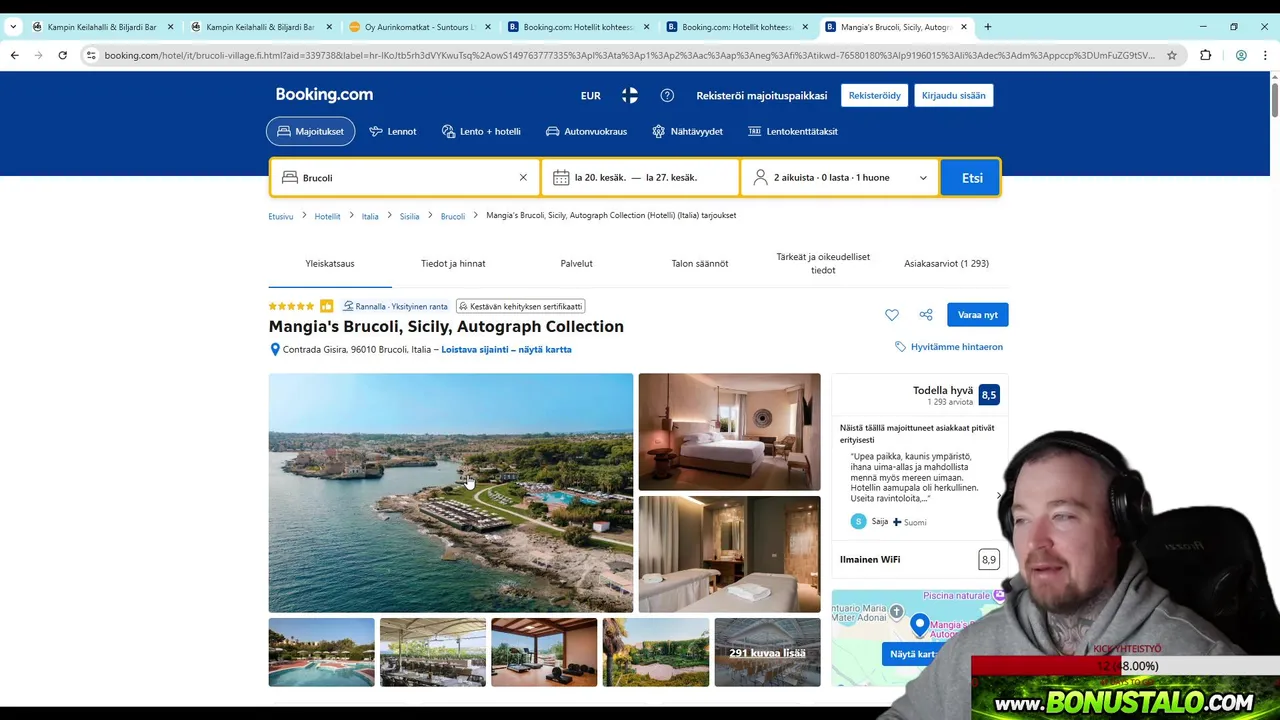Click Rannalla · Yksityinen ranta badge
The image size is (1280, 720).
click(395, 307)
